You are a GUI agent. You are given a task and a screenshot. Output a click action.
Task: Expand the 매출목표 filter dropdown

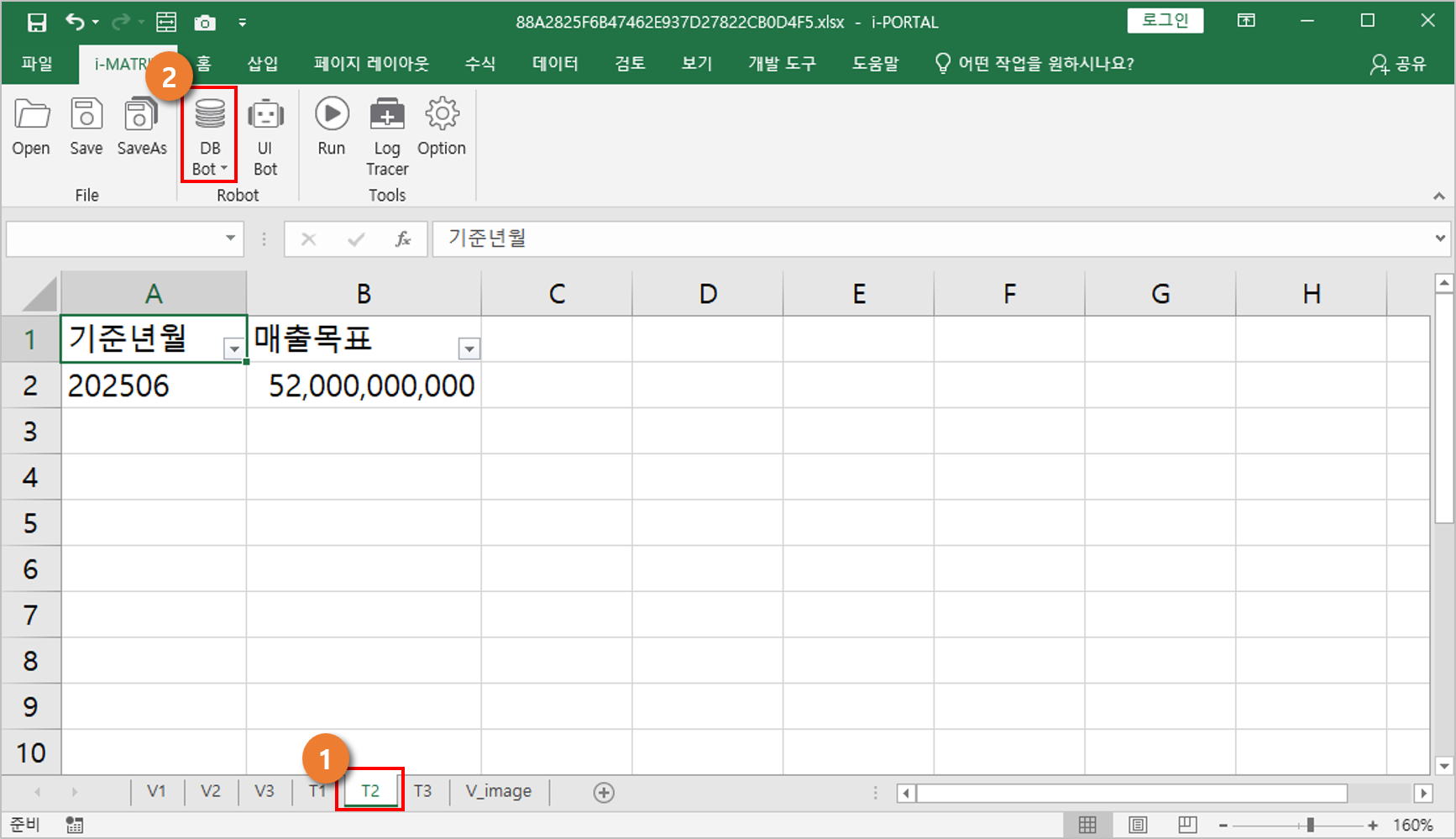(x=469, y=349)
